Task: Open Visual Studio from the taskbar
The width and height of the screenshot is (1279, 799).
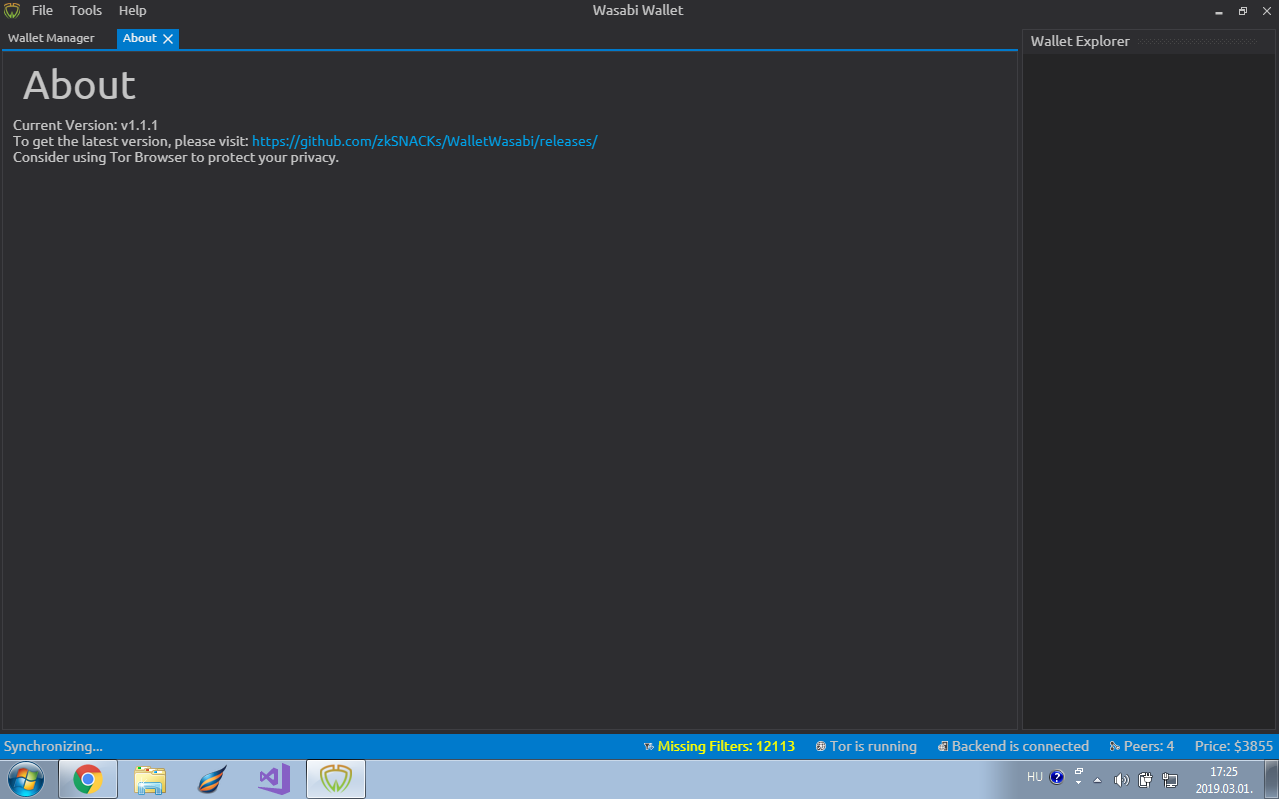Action: point(273,779)
